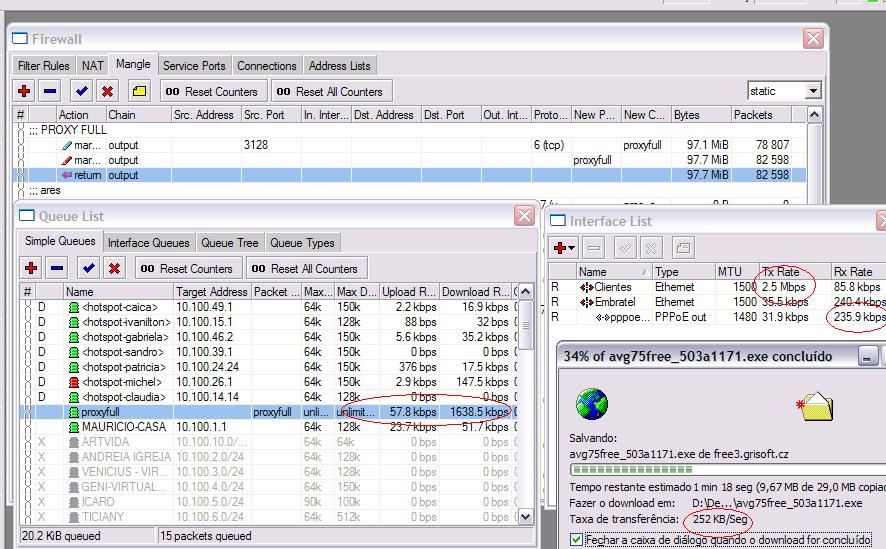Sort interfaces by Name column

pos(614,272)
